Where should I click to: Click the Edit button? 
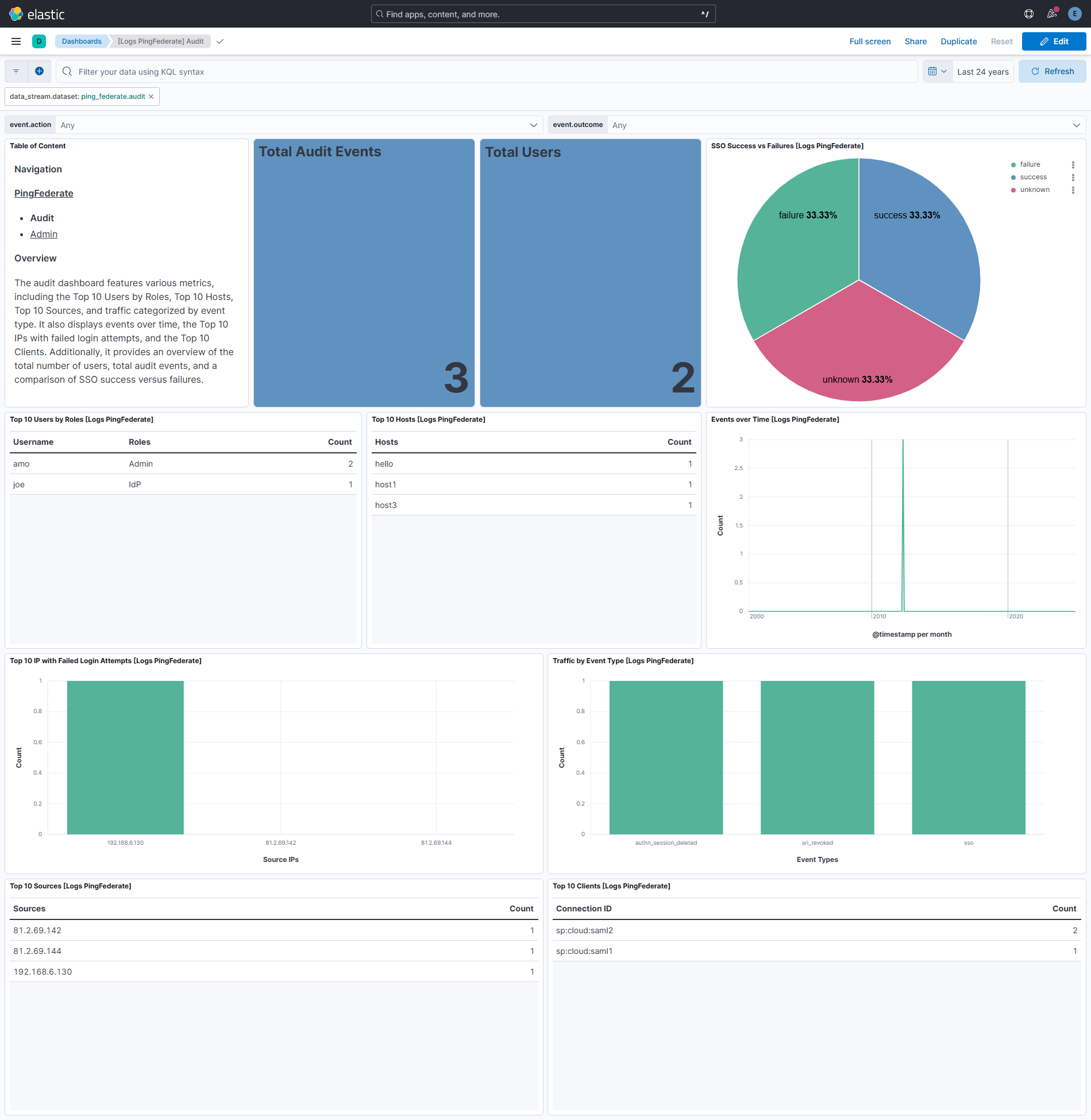tap(1054, 41)
